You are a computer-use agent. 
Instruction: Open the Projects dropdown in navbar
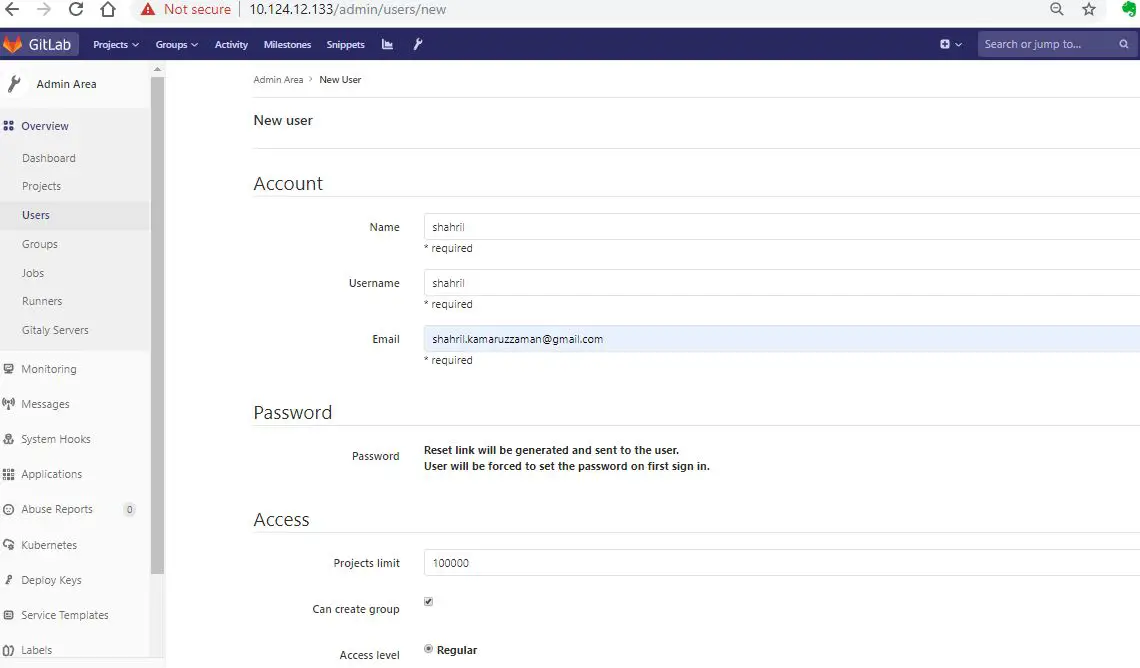114,44
